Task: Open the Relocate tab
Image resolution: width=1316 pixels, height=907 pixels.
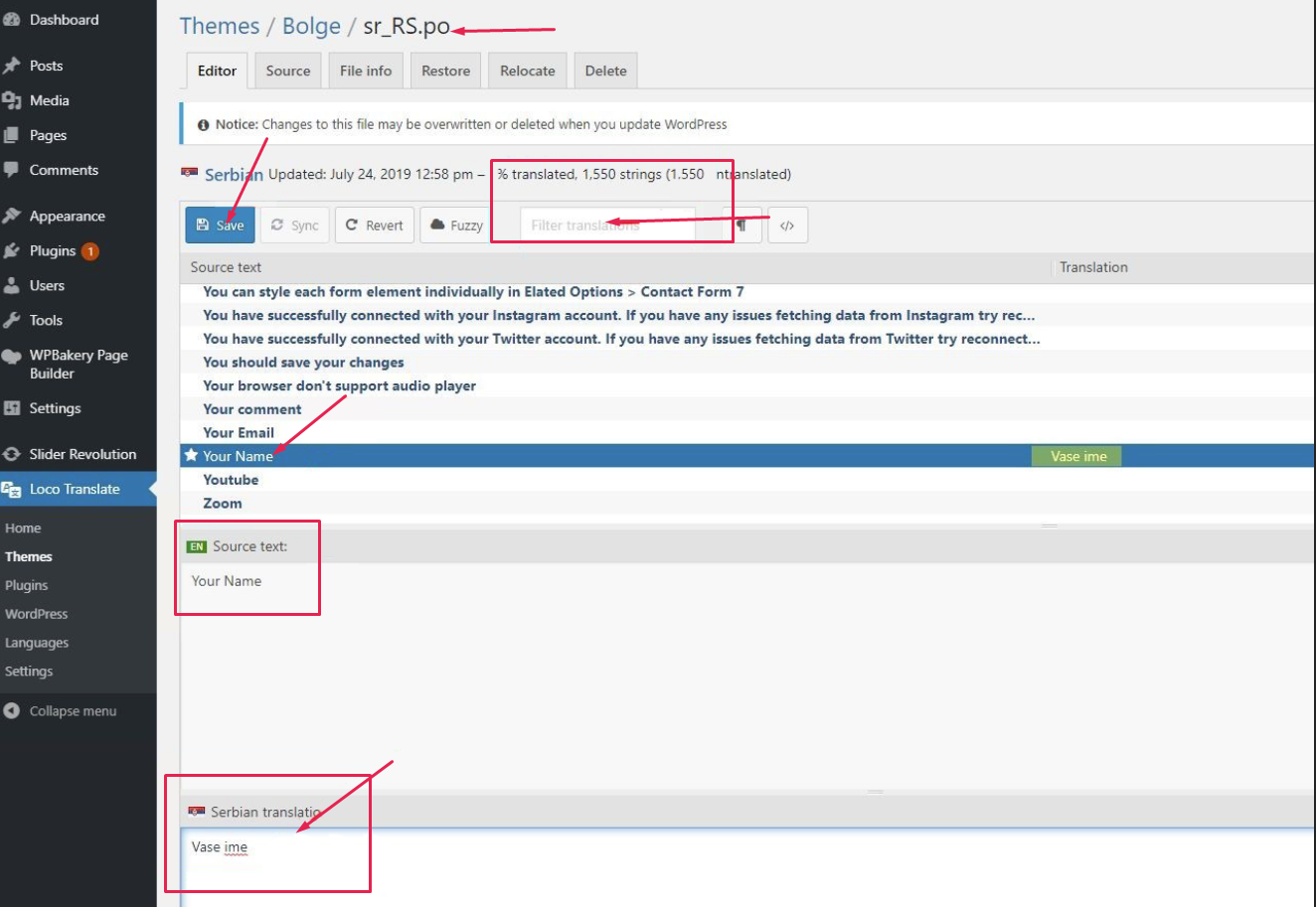Action: coord(528,71)
